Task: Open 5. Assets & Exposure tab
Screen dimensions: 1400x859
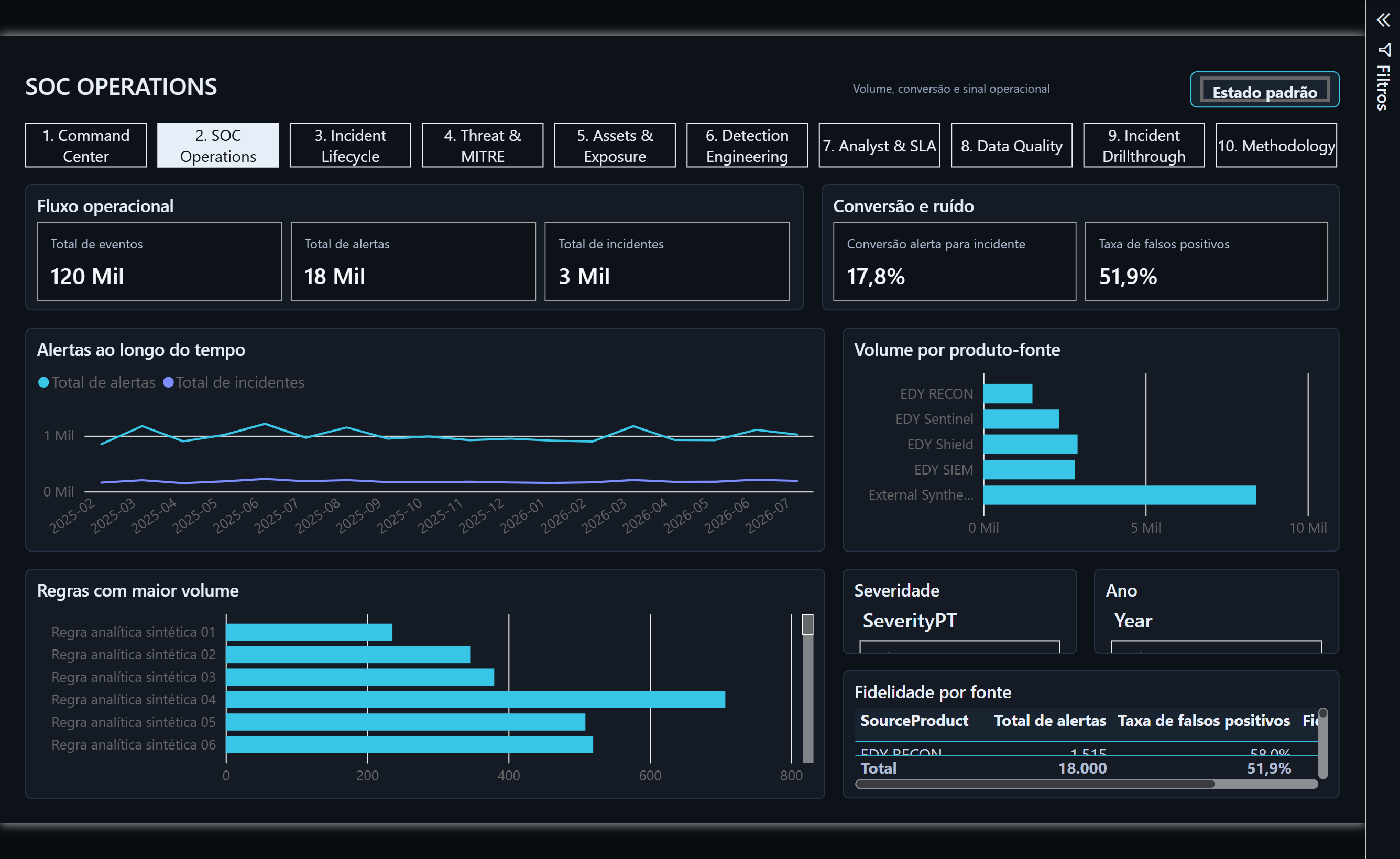Action: point(615,146)
